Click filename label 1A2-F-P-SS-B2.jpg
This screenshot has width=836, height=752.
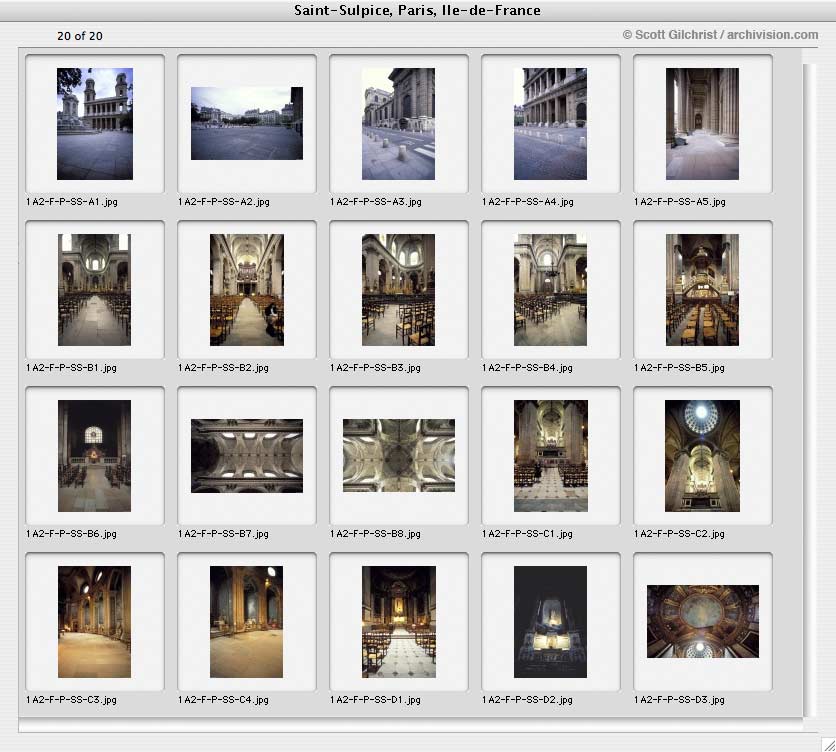(x=223, y=367)
